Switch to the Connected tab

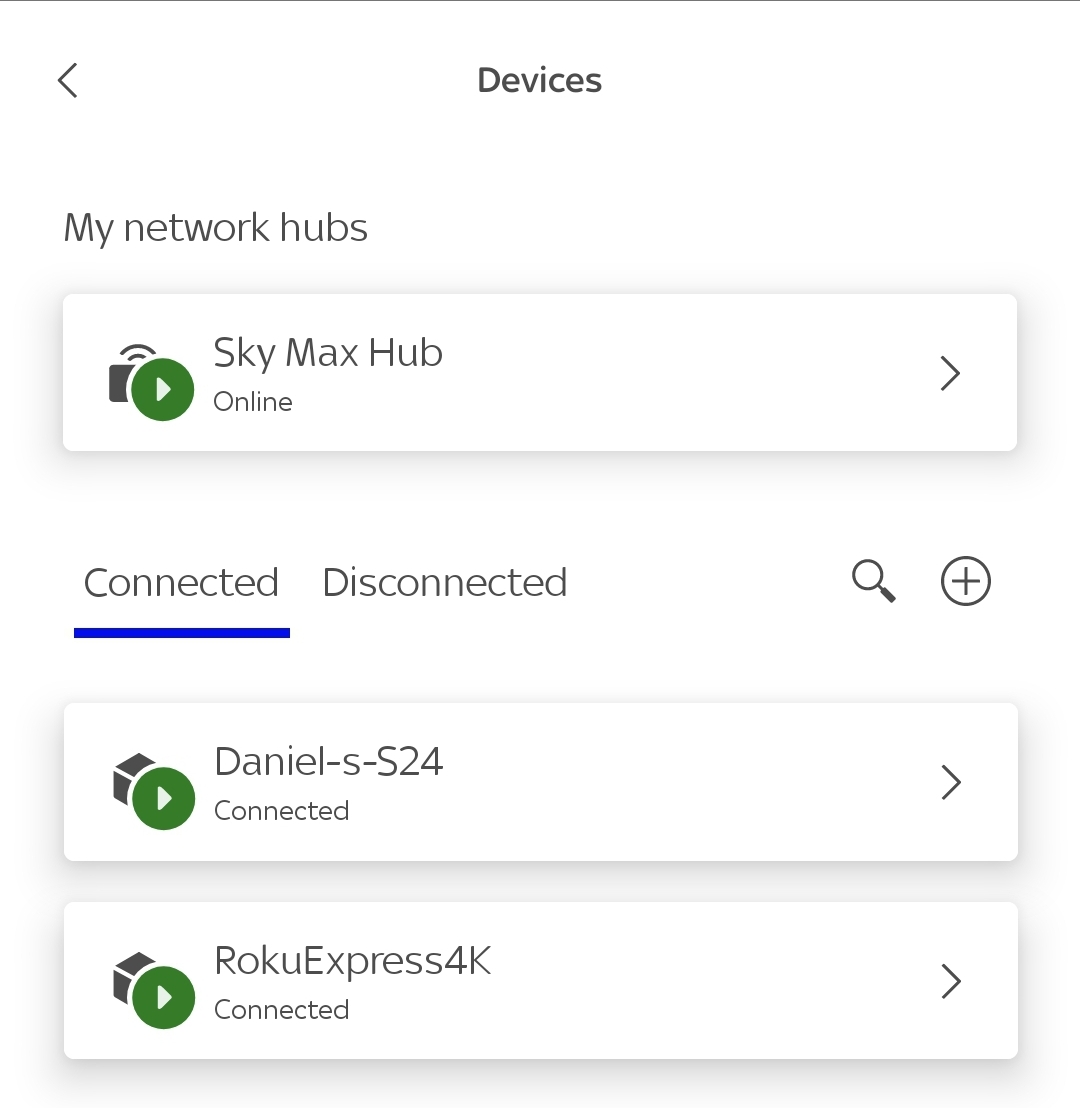pyautogui.click(x=181, y=583)
